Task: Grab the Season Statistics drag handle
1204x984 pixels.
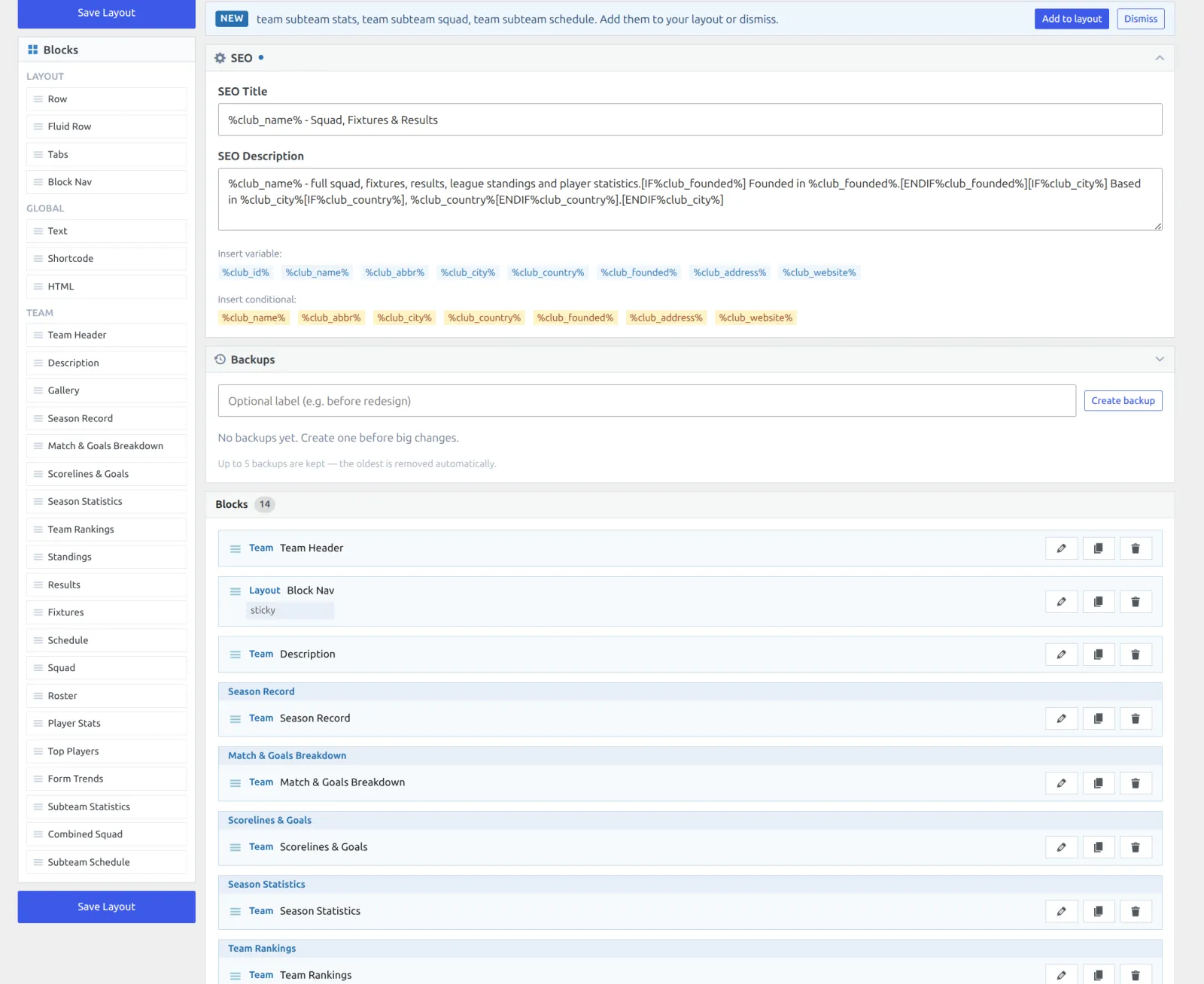Action: click(236, 911)
